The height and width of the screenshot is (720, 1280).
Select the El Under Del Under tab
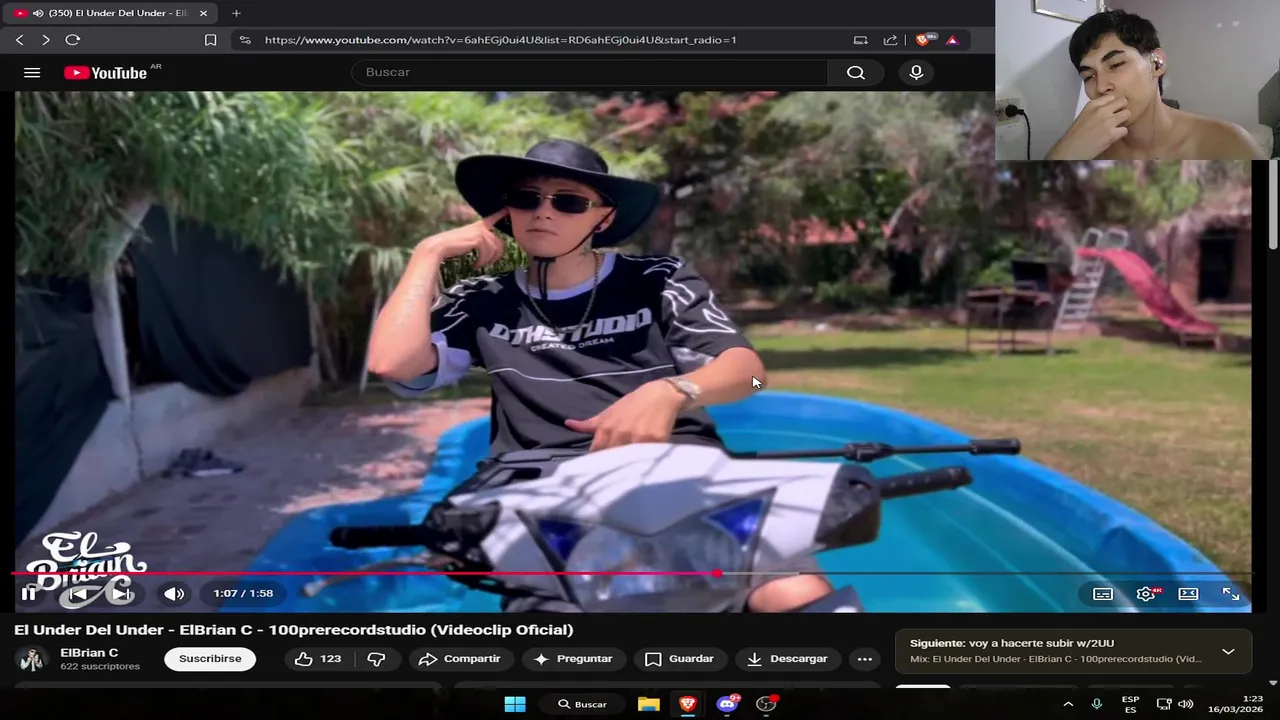tap(110, 13)
